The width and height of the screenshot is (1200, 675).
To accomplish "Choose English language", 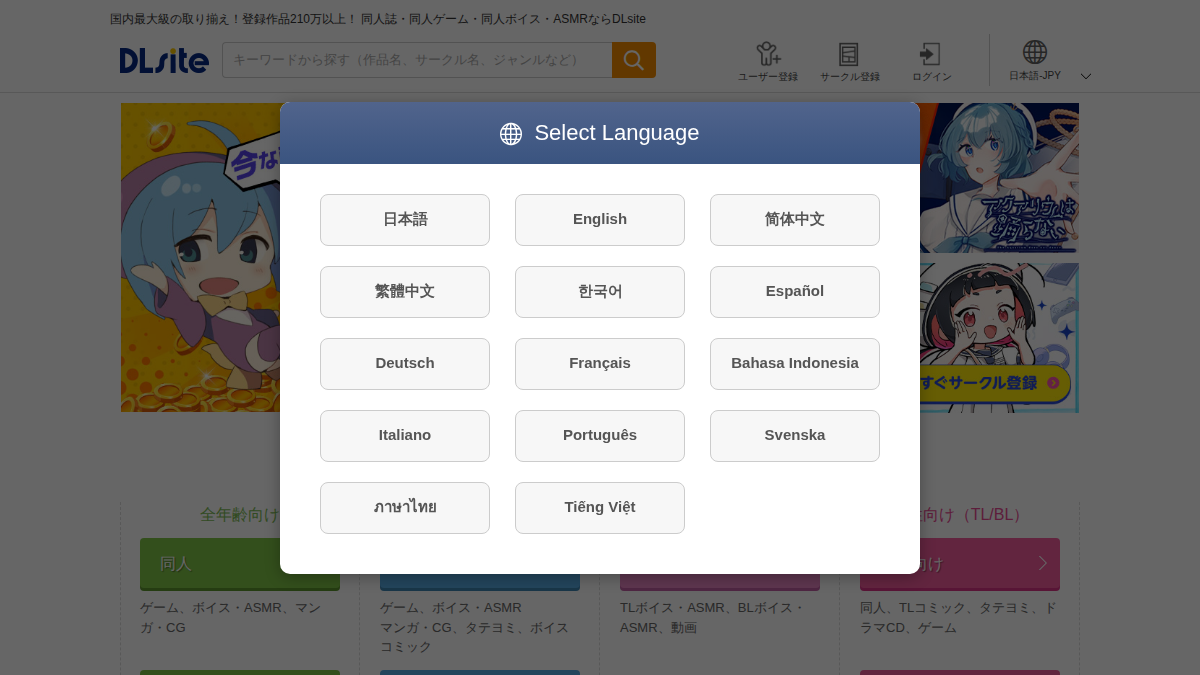I will (600, 220).
